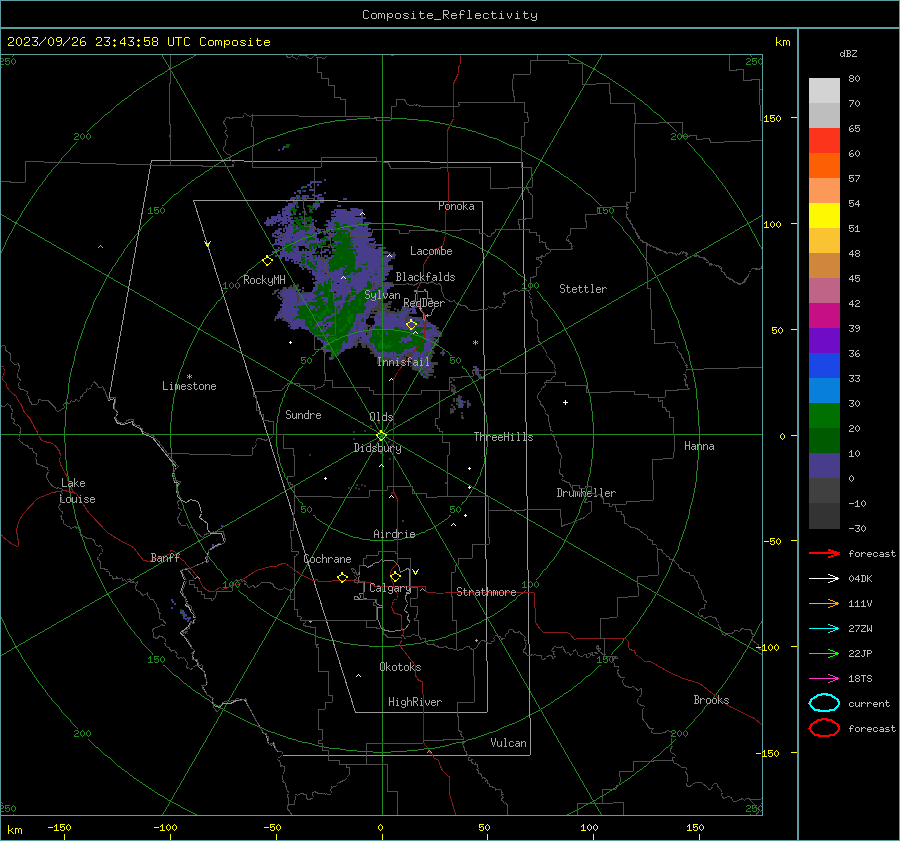Viewport: 900px width, 841px height.
Task: Click the red forecast arrow in the legend
Action: click(824, 553)
